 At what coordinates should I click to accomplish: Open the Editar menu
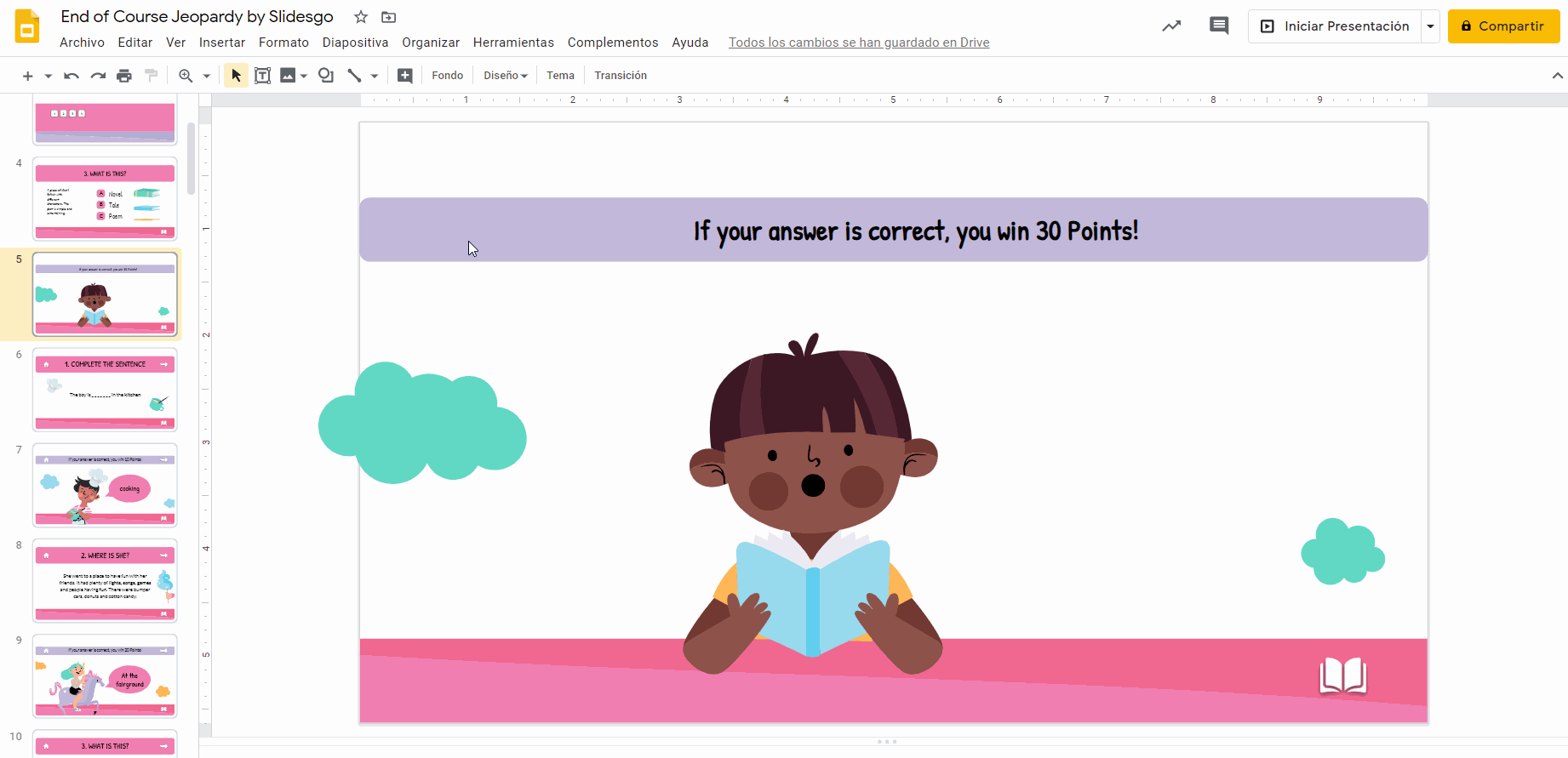(135, 43)
